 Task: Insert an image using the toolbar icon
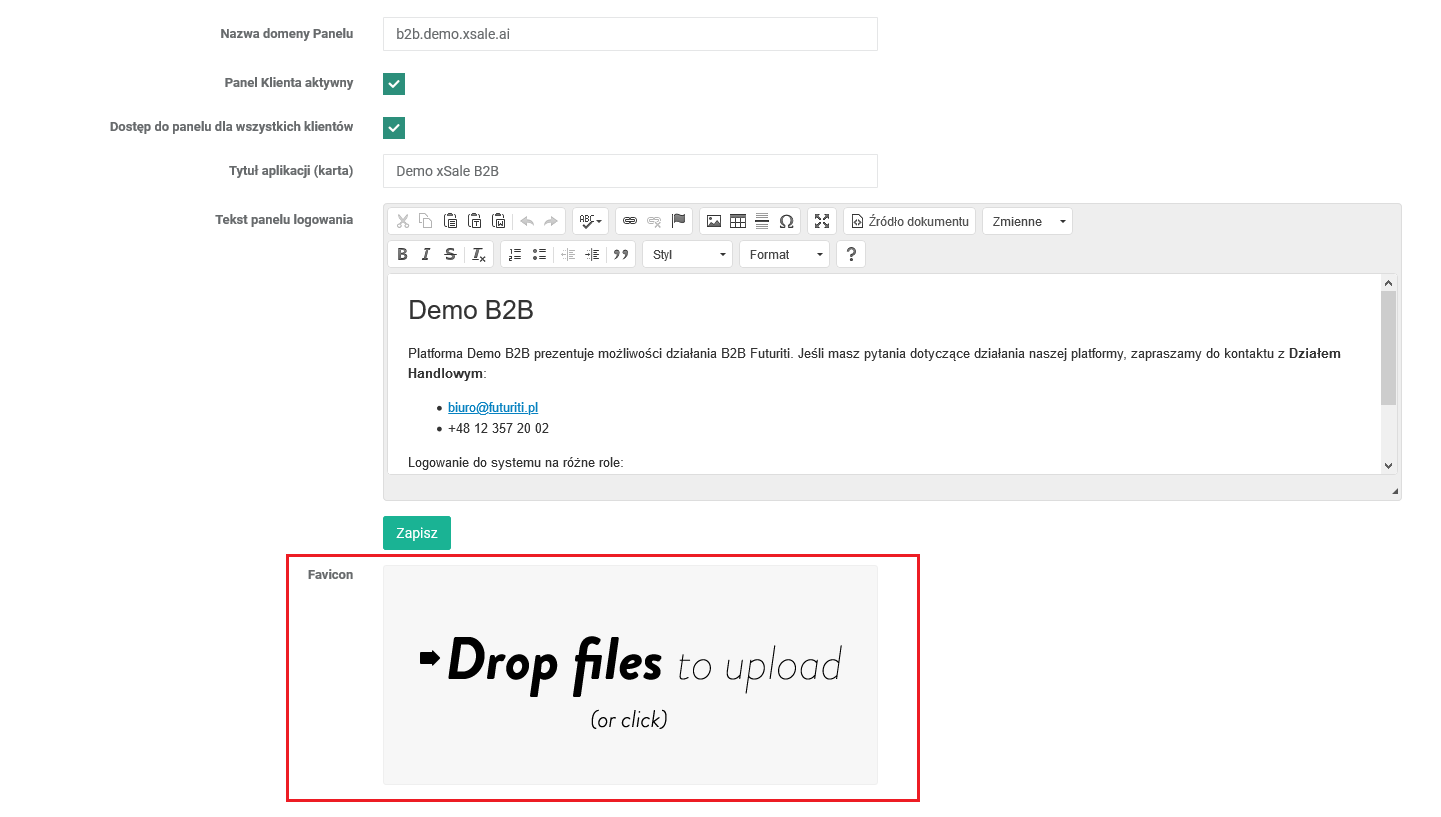point(714,221)
